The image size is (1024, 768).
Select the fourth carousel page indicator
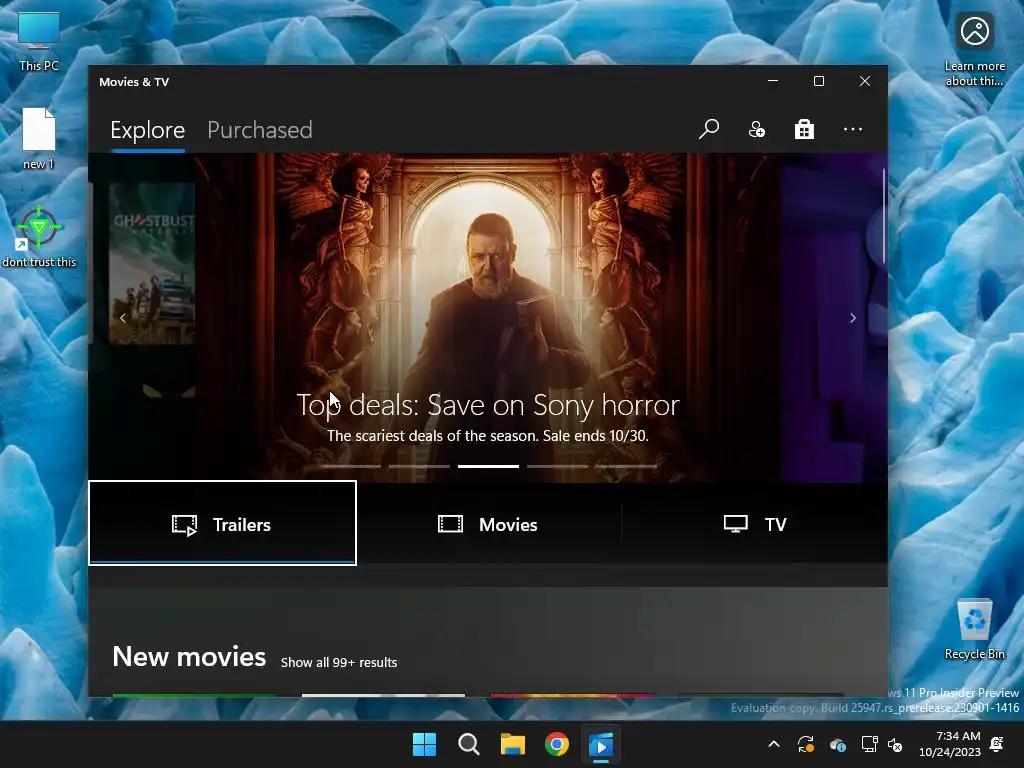(558, 466)
